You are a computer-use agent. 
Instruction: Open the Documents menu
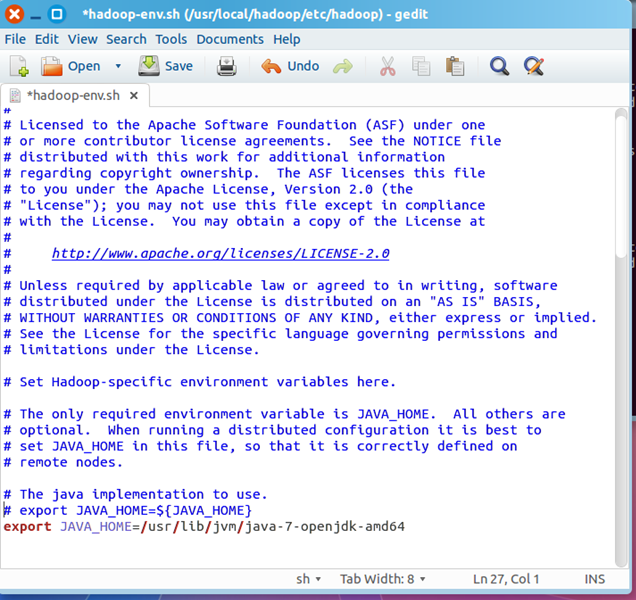[230, 39]
